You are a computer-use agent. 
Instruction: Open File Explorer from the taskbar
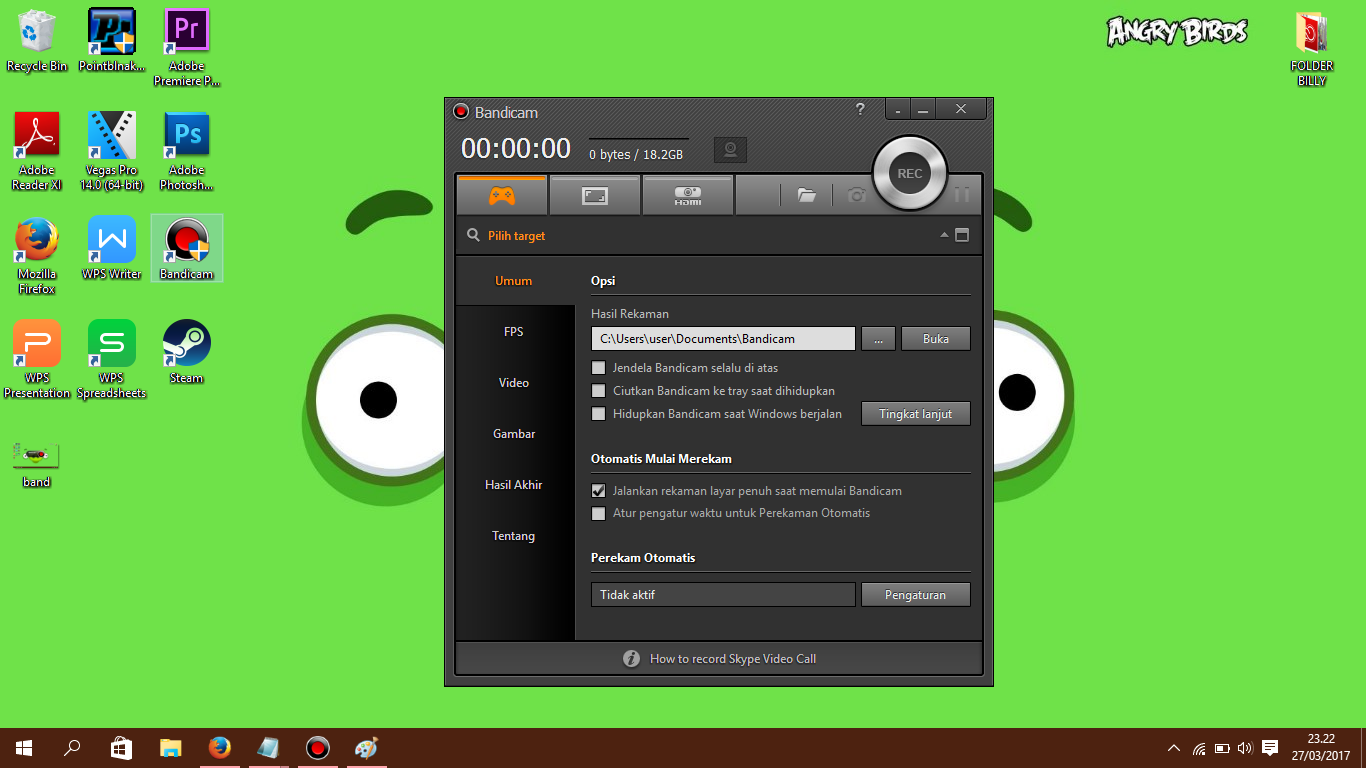(x=170, y=748)
